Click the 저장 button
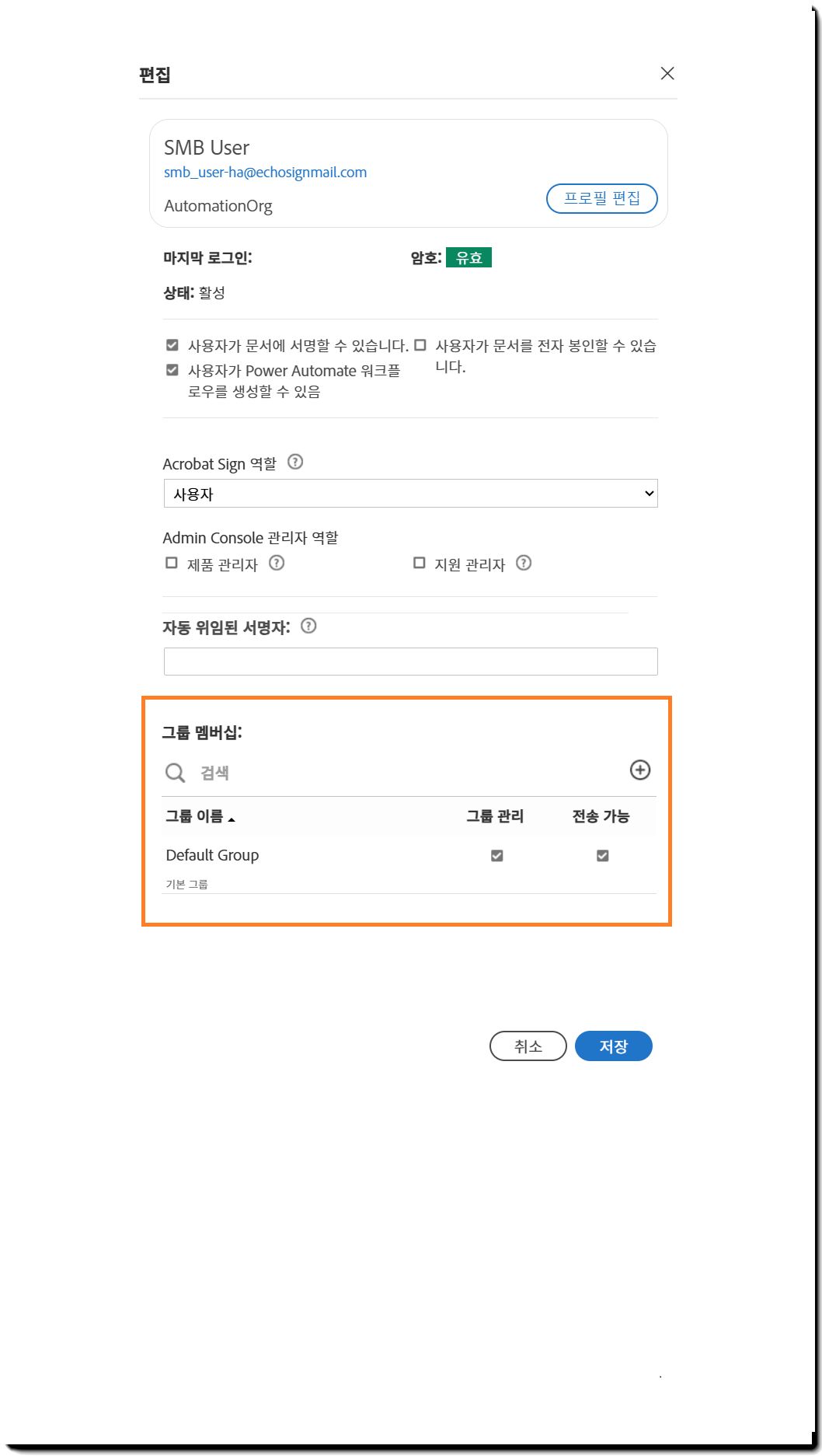822x1456 pixels. [614, 1046]
